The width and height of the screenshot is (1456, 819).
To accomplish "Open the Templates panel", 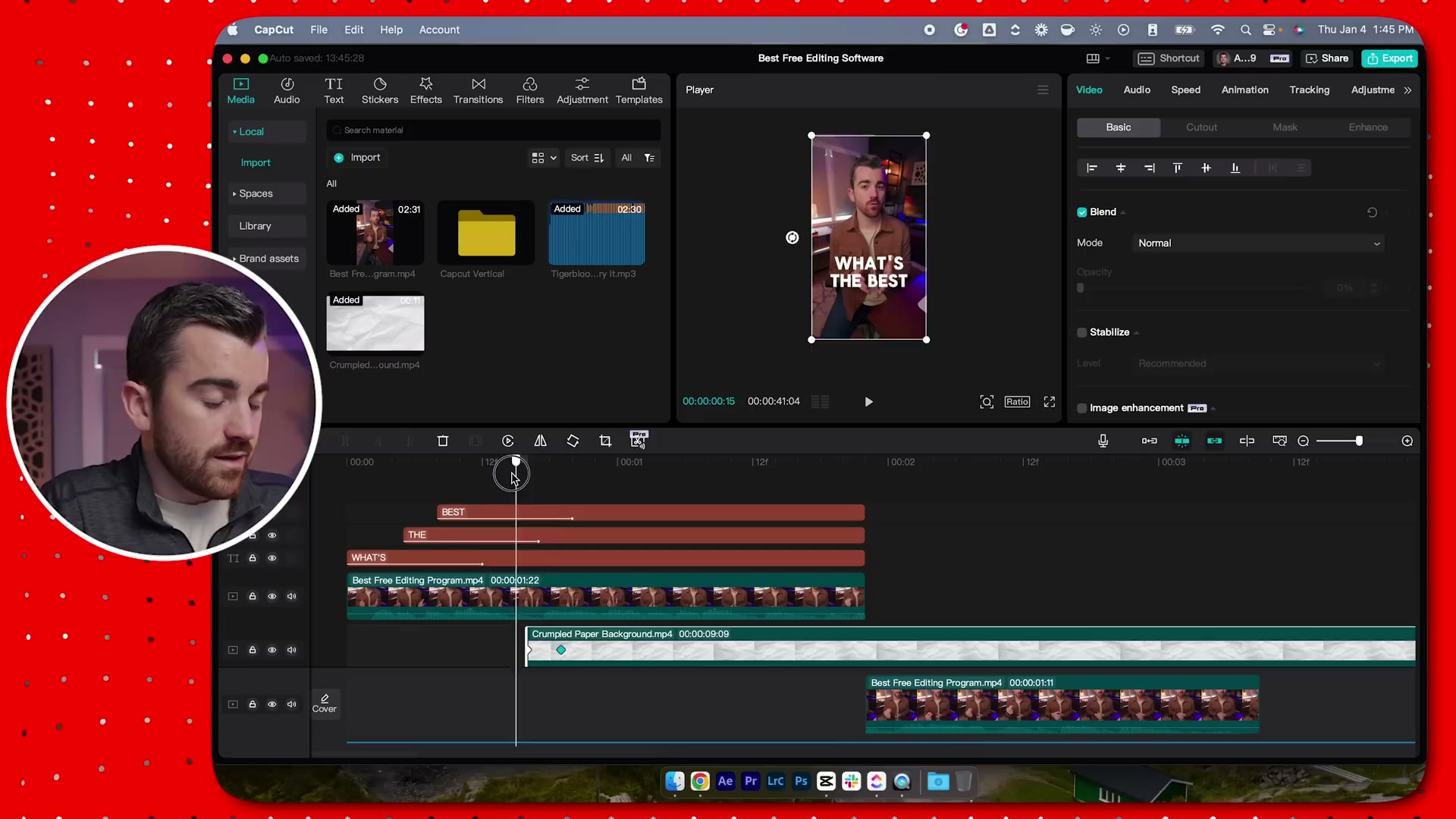I will pyautogui.click(x=639, y=91).
